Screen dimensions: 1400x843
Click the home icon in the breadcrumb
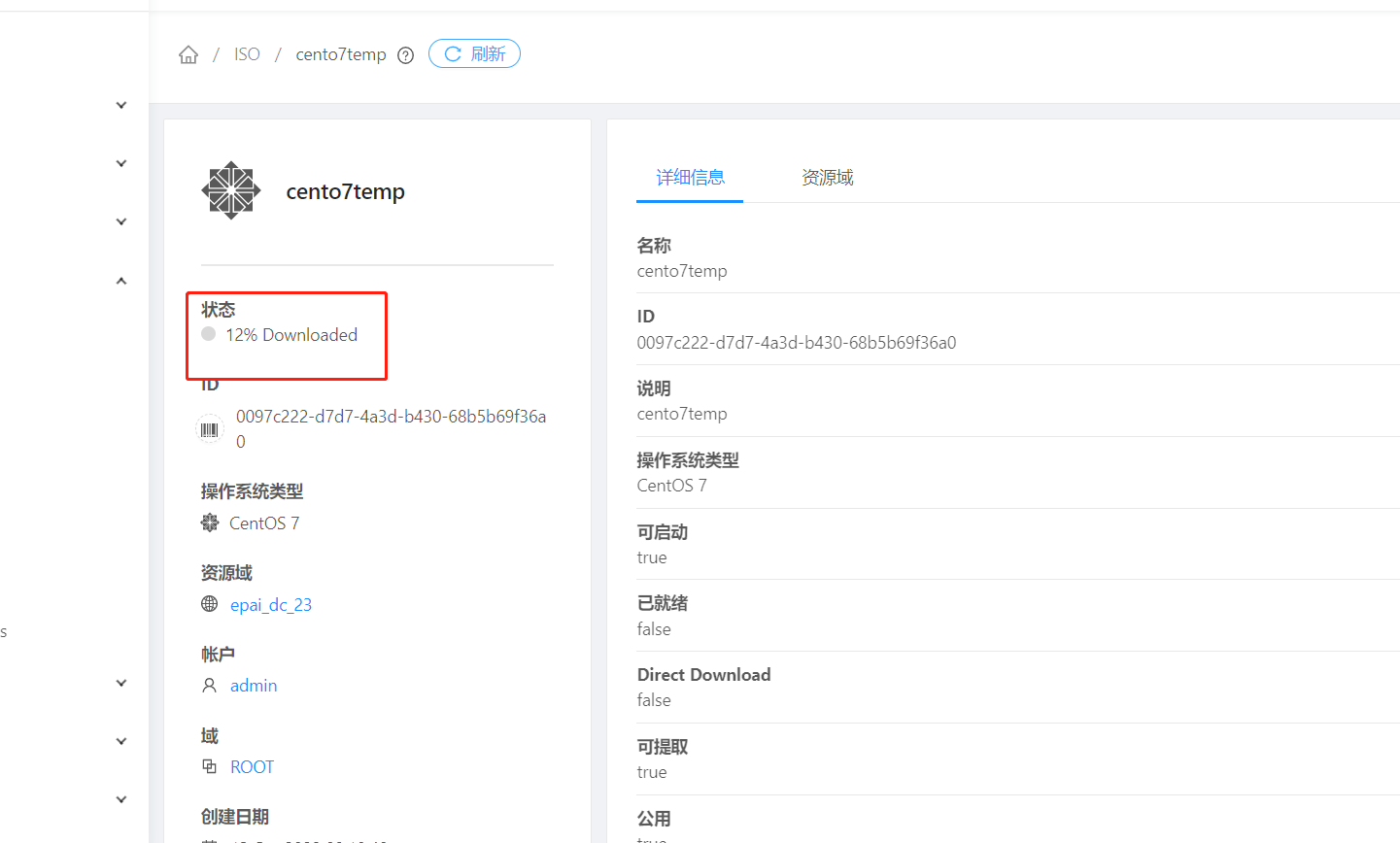pos(188,54)
